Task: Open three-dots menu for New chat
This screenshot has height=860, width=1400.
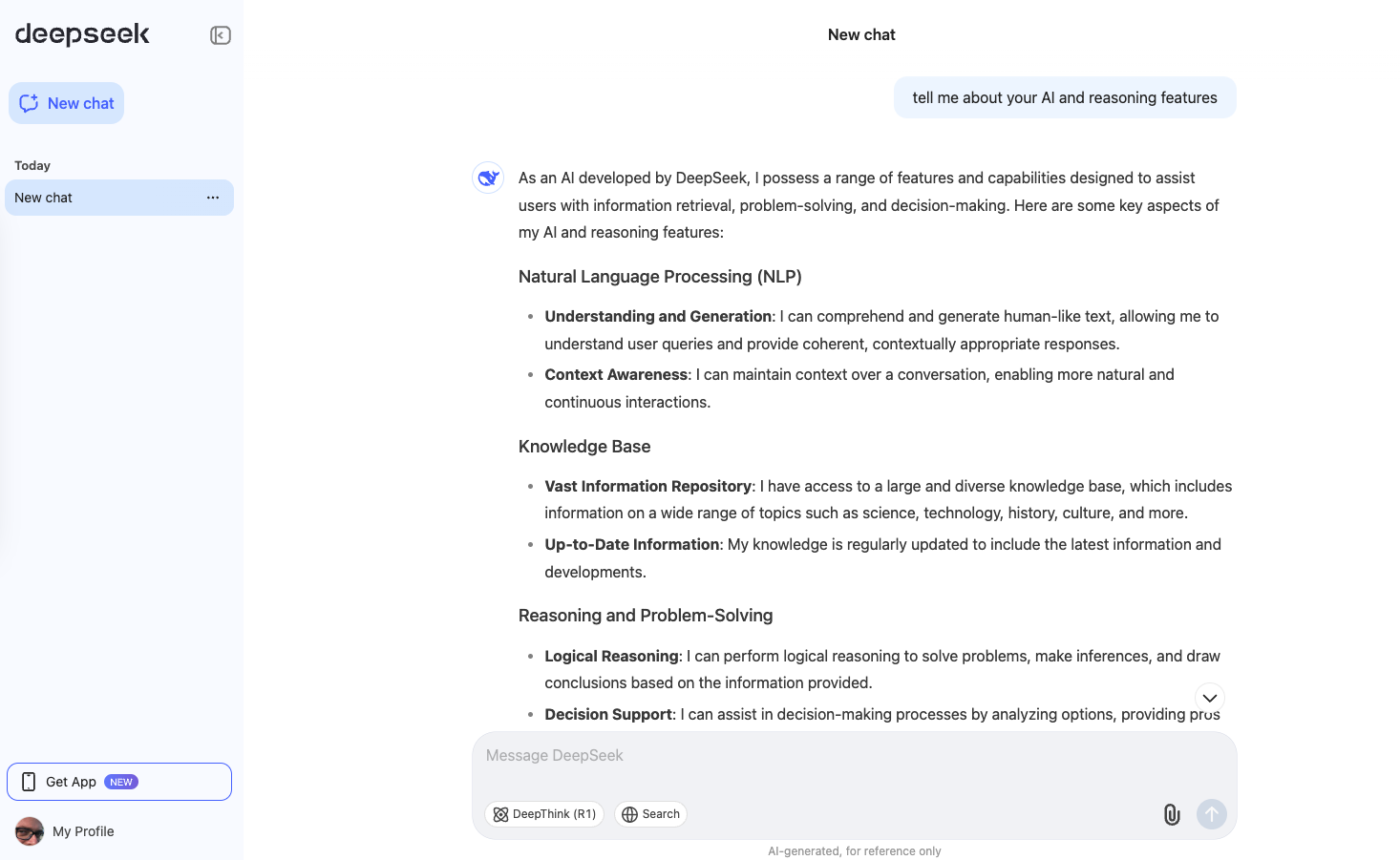Action: [213, 198]
